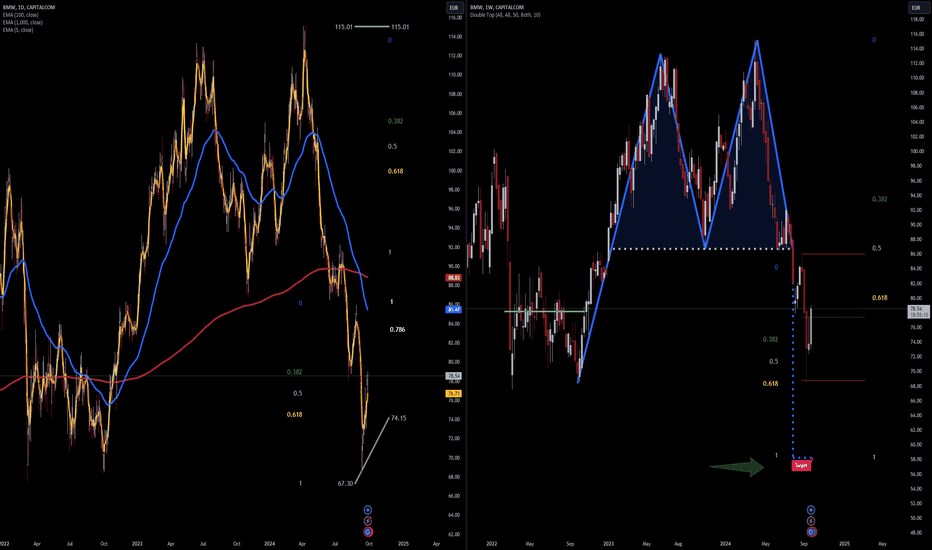Select the short green horizontal line on weekly chart

tap(544, 311)
